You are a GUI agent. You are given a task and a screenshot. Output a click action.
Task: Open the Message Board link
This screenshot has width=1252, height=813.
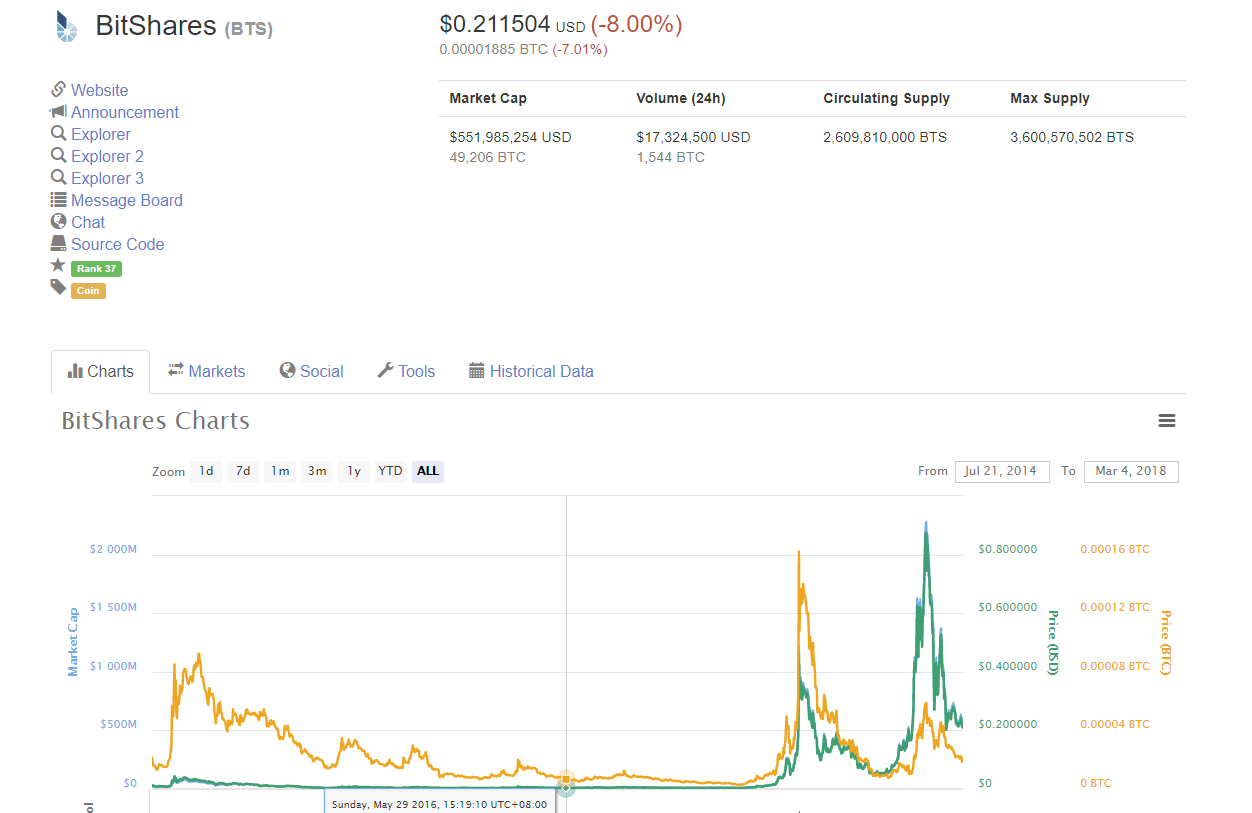(127, 200)
